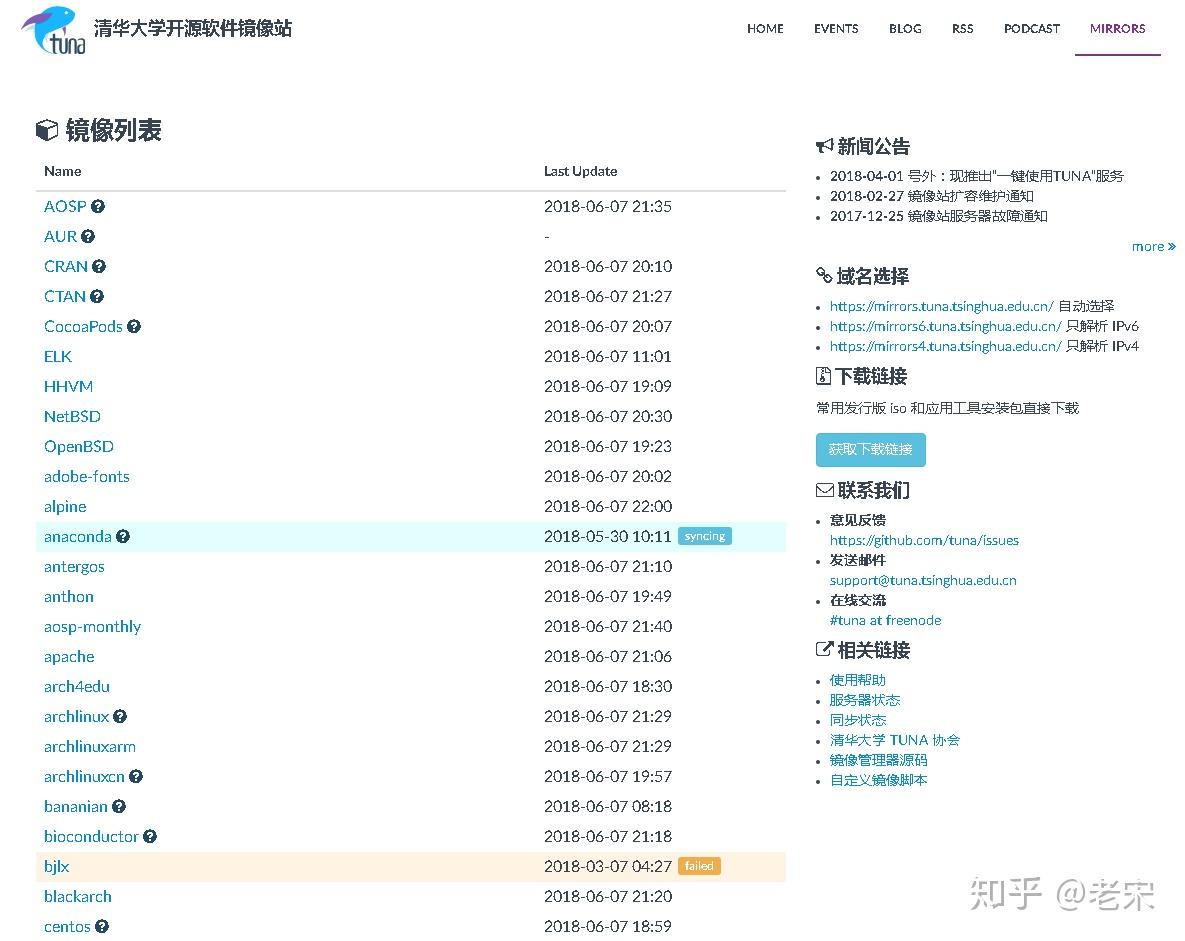Open the 2018-02-27 maintenance notice
The image size is (1185, 941).
pos(931,197)
